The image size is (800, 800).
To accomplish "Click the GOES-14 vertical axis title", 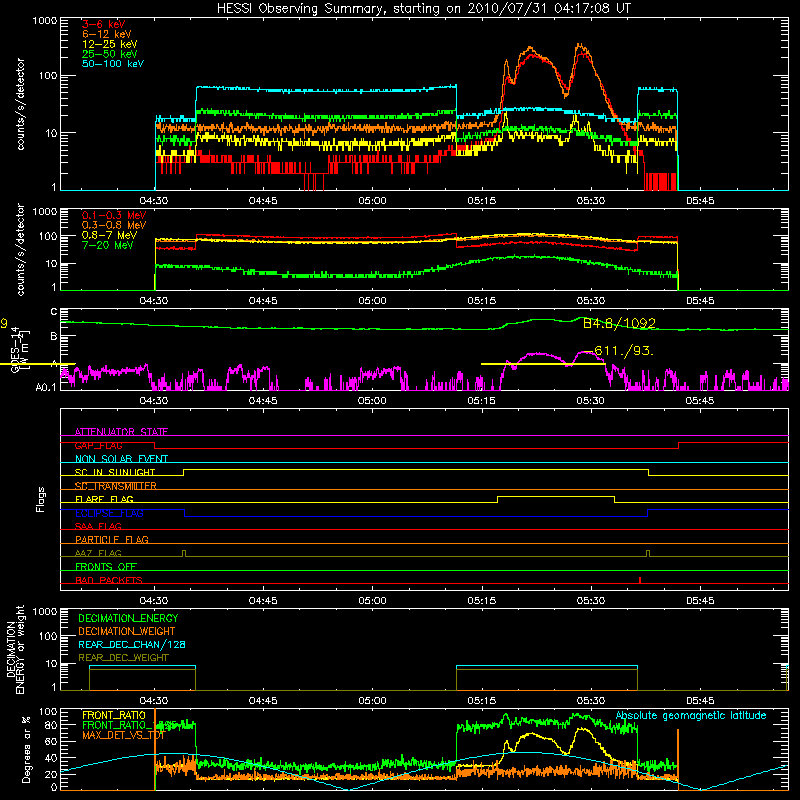I will point(15,349).
